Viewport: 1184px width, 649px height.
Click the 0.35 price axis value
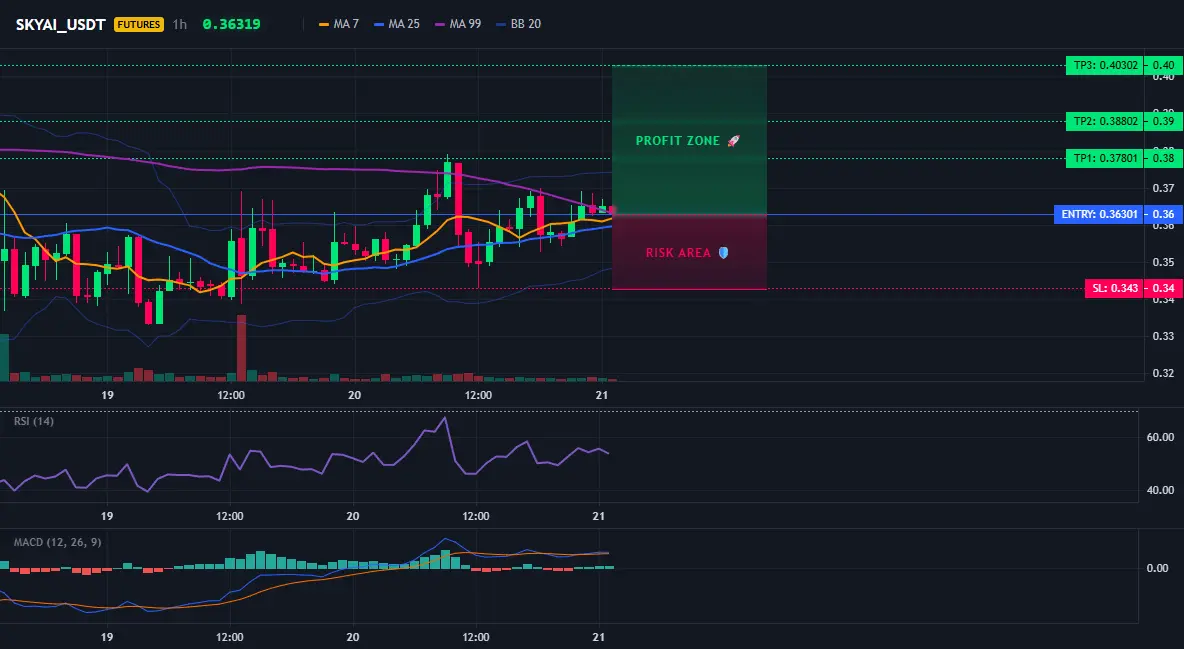click(1164, 261)
